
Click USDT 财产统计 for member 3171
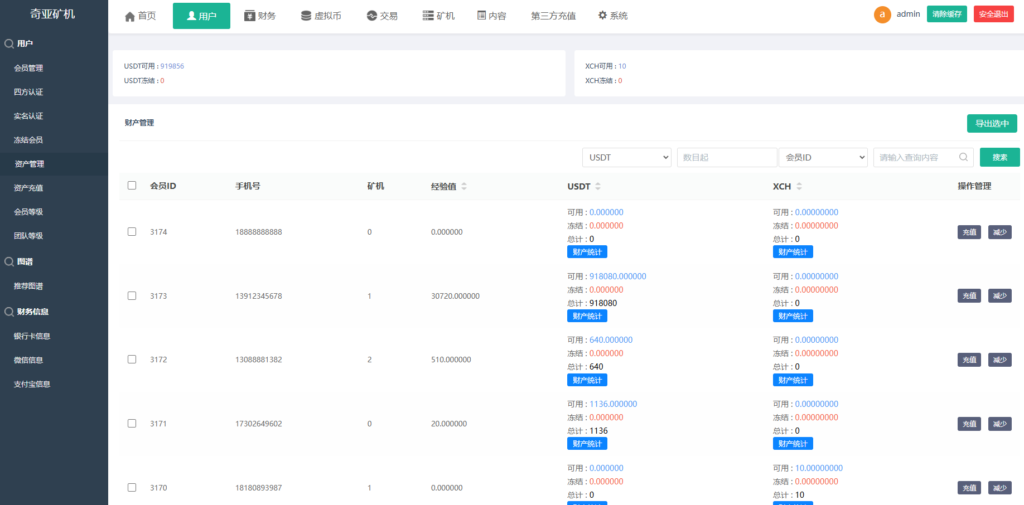coord(587,444)
